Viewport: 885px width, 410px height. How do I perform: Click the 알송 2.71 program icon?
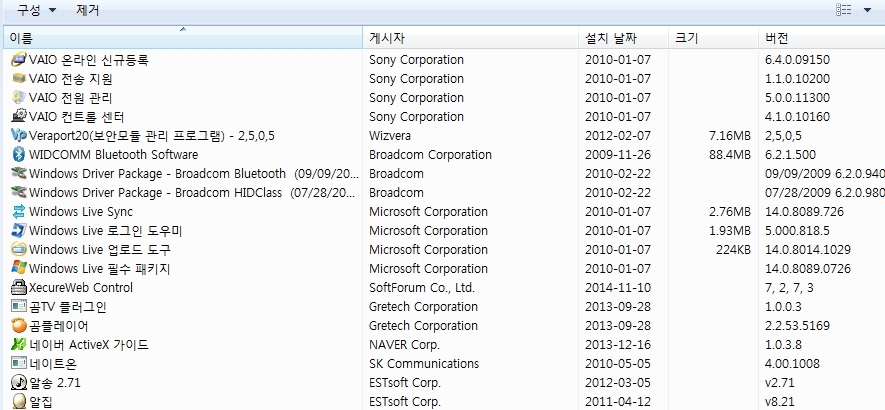click(x=18, y=383)
